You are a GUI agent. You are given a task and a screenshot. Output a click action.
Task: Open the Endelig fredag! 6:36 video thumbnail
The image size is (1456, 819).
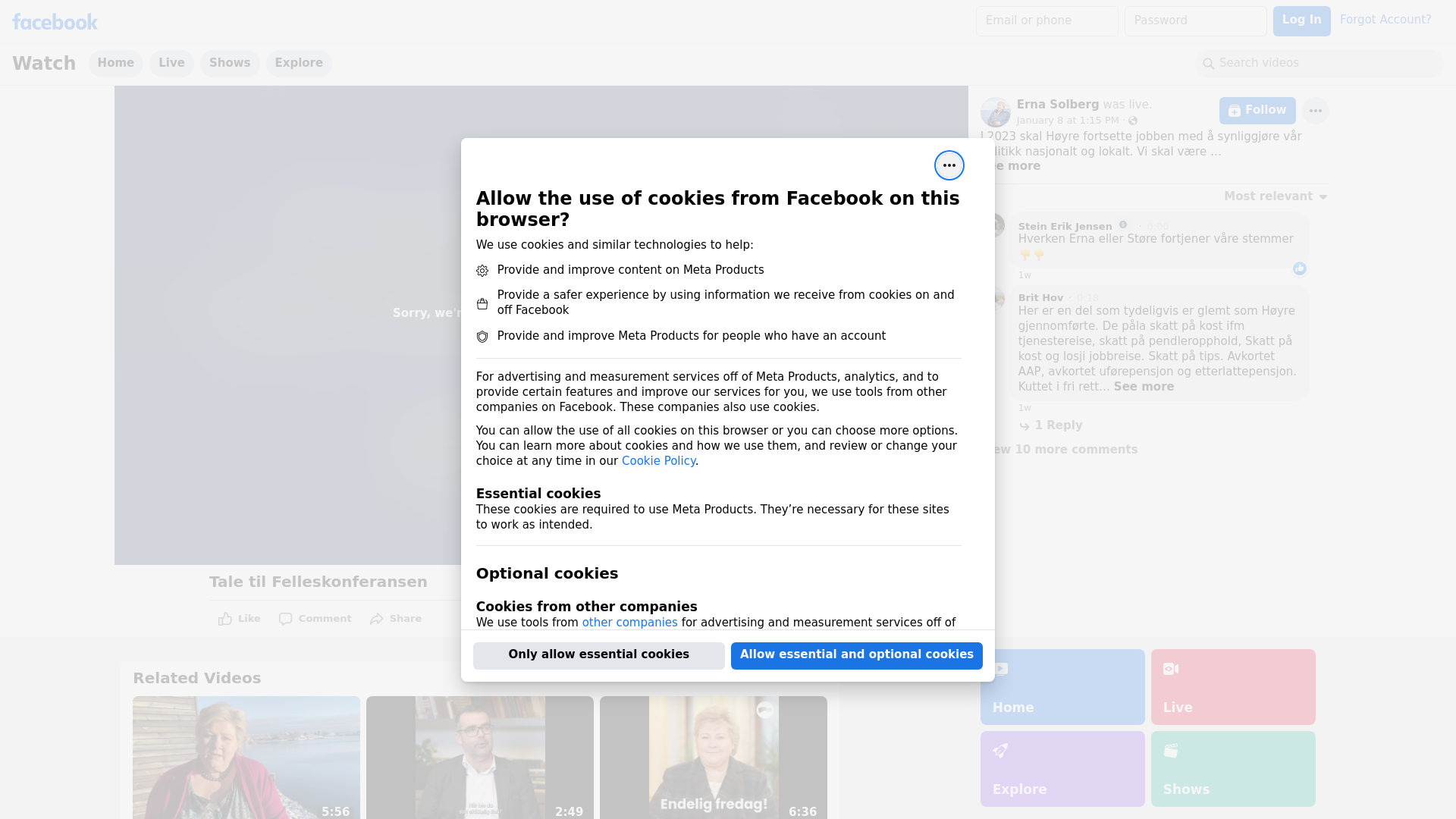pos(714,758)
